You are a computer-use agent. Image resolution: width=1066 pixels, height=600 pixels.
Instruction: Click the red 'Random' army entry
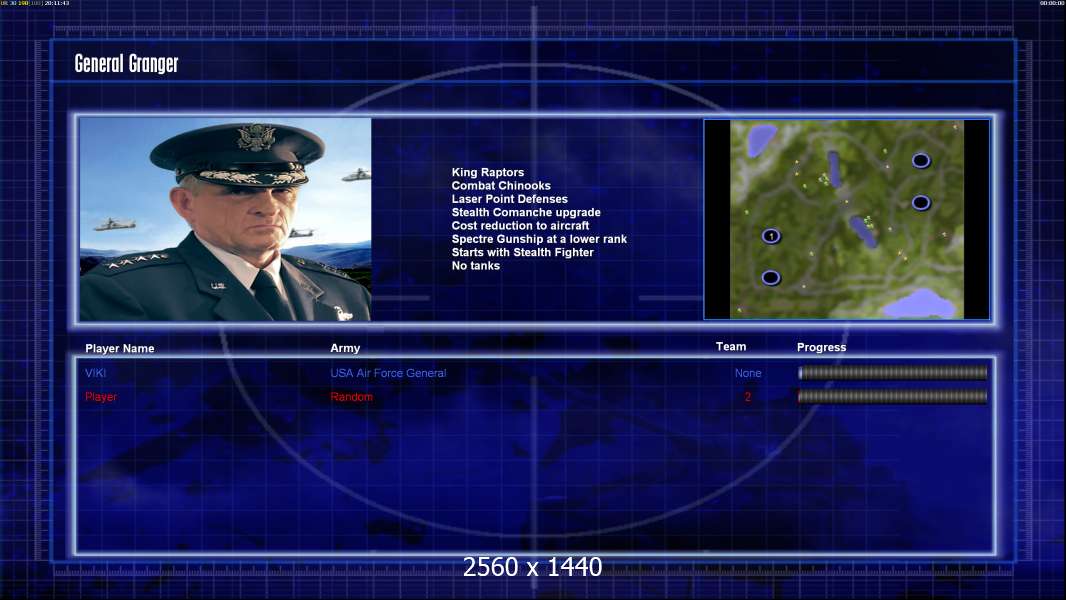[351, 397]
